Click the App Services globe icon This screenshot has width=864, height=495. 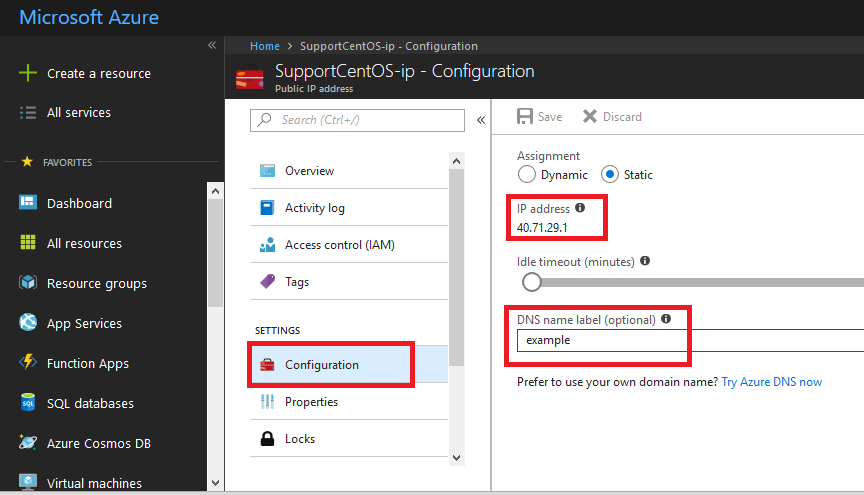[x=28, y=322]
